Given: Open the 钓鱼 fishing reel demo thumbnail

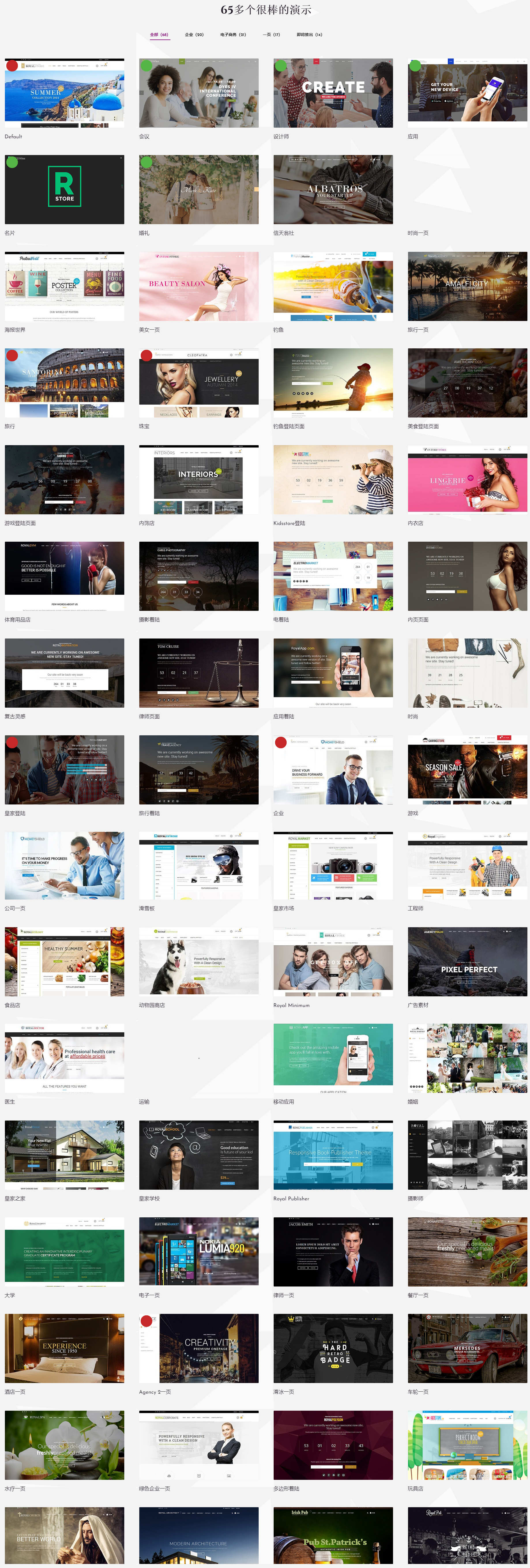Looking at the screenshot, I should pos(333,286).
